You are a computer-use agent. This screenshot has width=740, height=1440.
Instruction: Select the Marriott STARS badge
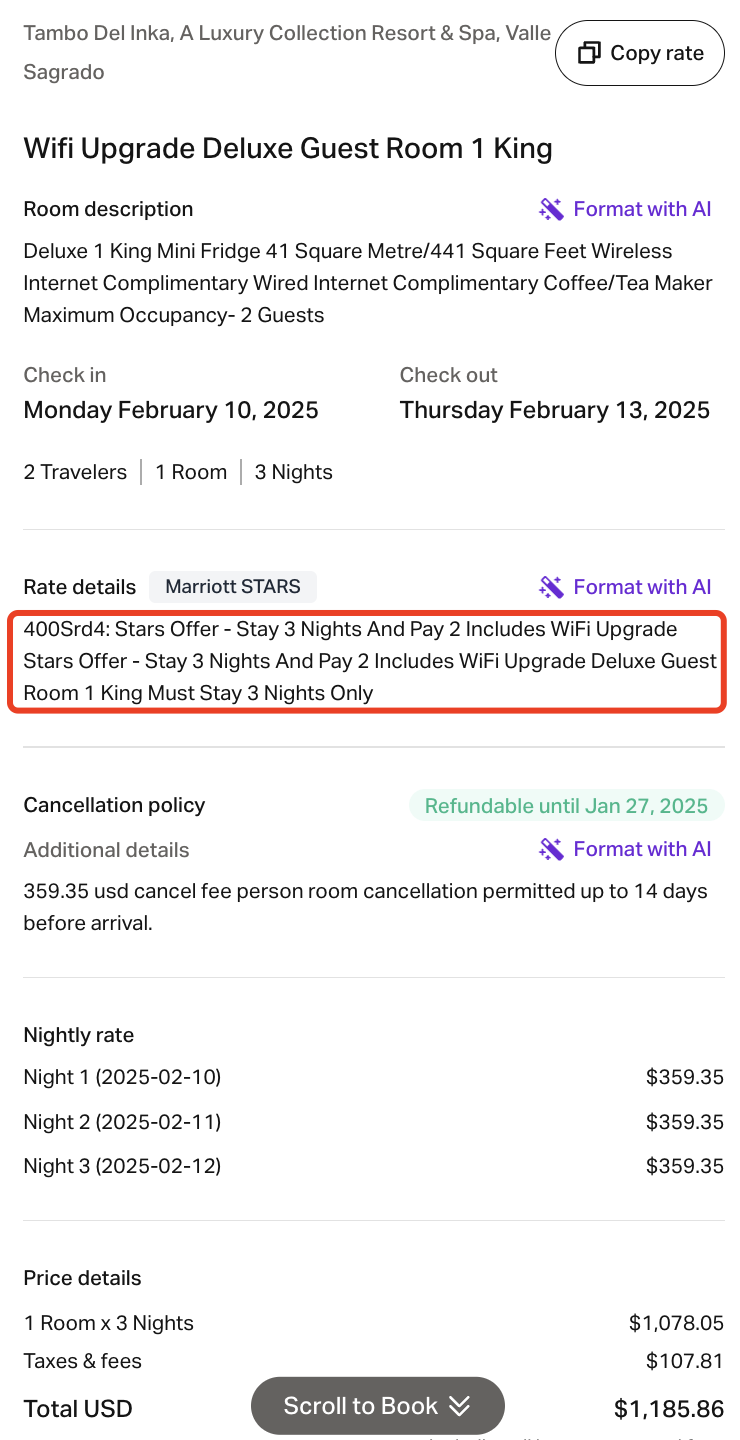tap(233, 587)
